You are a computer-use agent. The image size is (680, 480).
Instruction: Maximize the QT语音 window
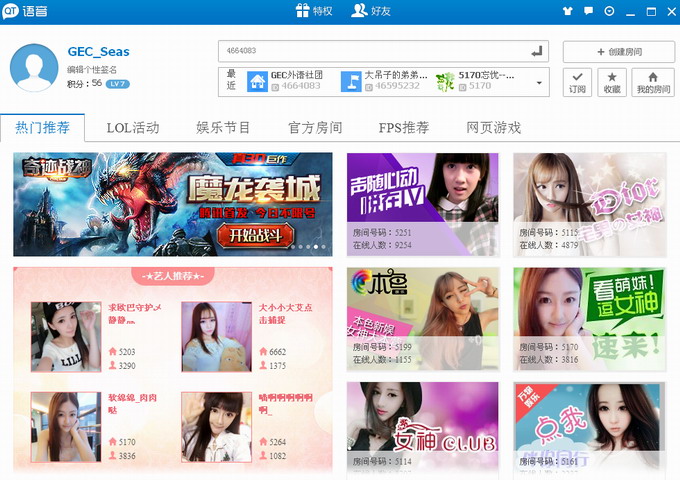pyautogui.click(x=651, y=12)
